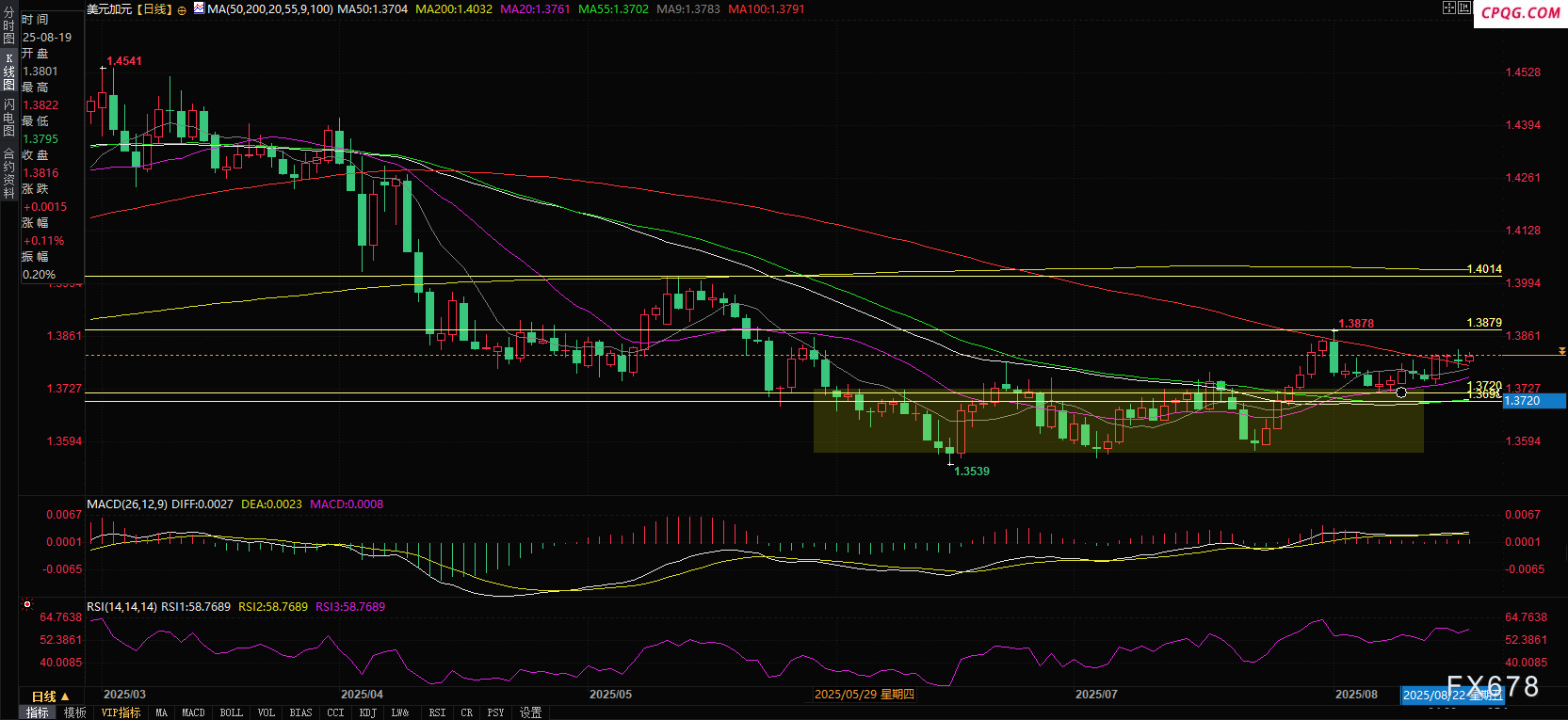Open 合约资料 in left sidebar
The width and height of the screenshot is (1568, 720).
pyautogui.click(x=8, y=172)
